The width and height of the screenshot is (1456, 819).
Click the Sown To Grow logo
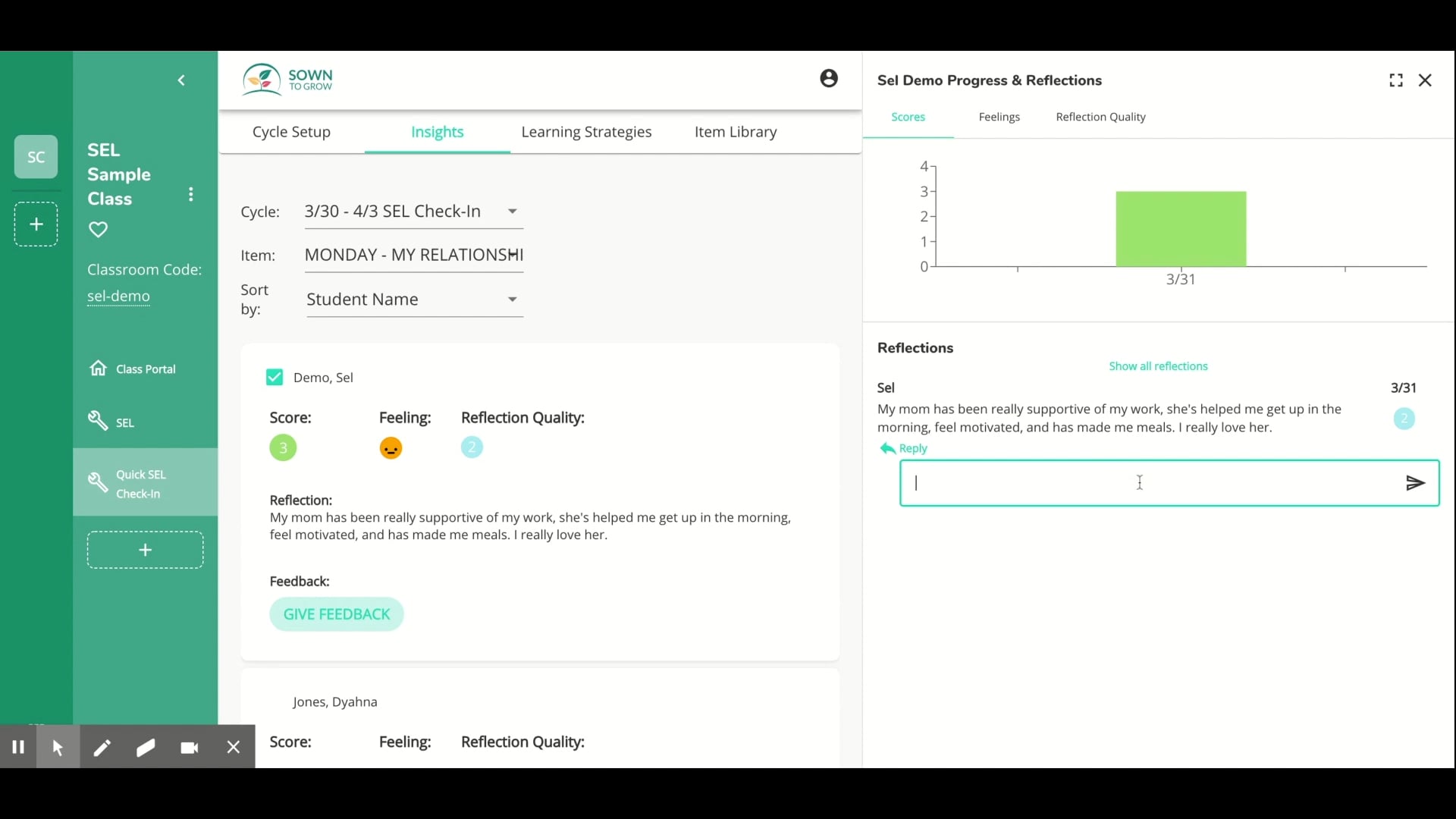288,80
